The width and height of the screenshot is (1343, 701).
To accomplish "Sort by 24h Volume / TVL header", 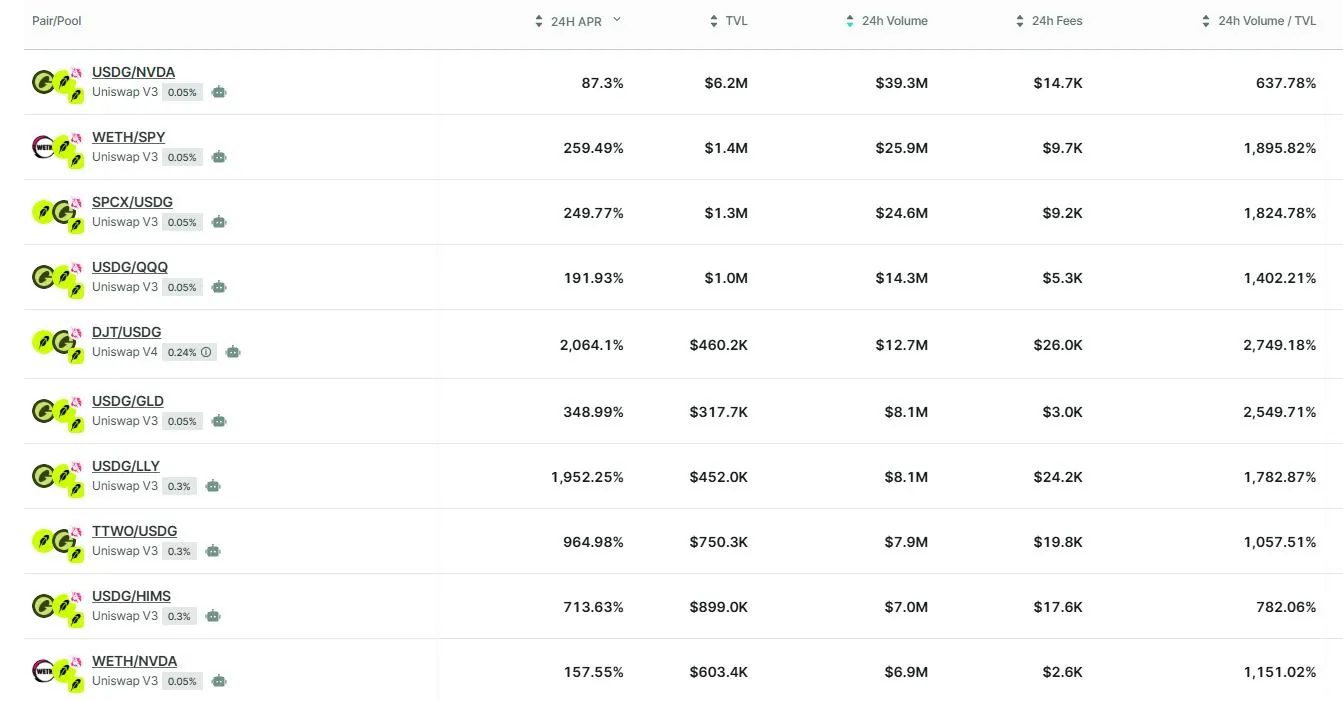I will (1267, 21).
